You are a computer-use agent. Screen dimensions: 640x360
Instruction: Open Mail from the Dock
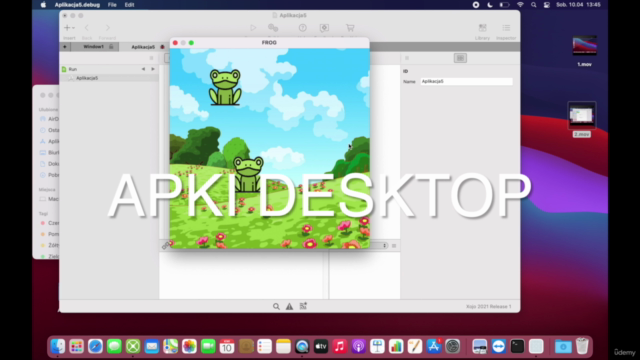coord(151,347)
